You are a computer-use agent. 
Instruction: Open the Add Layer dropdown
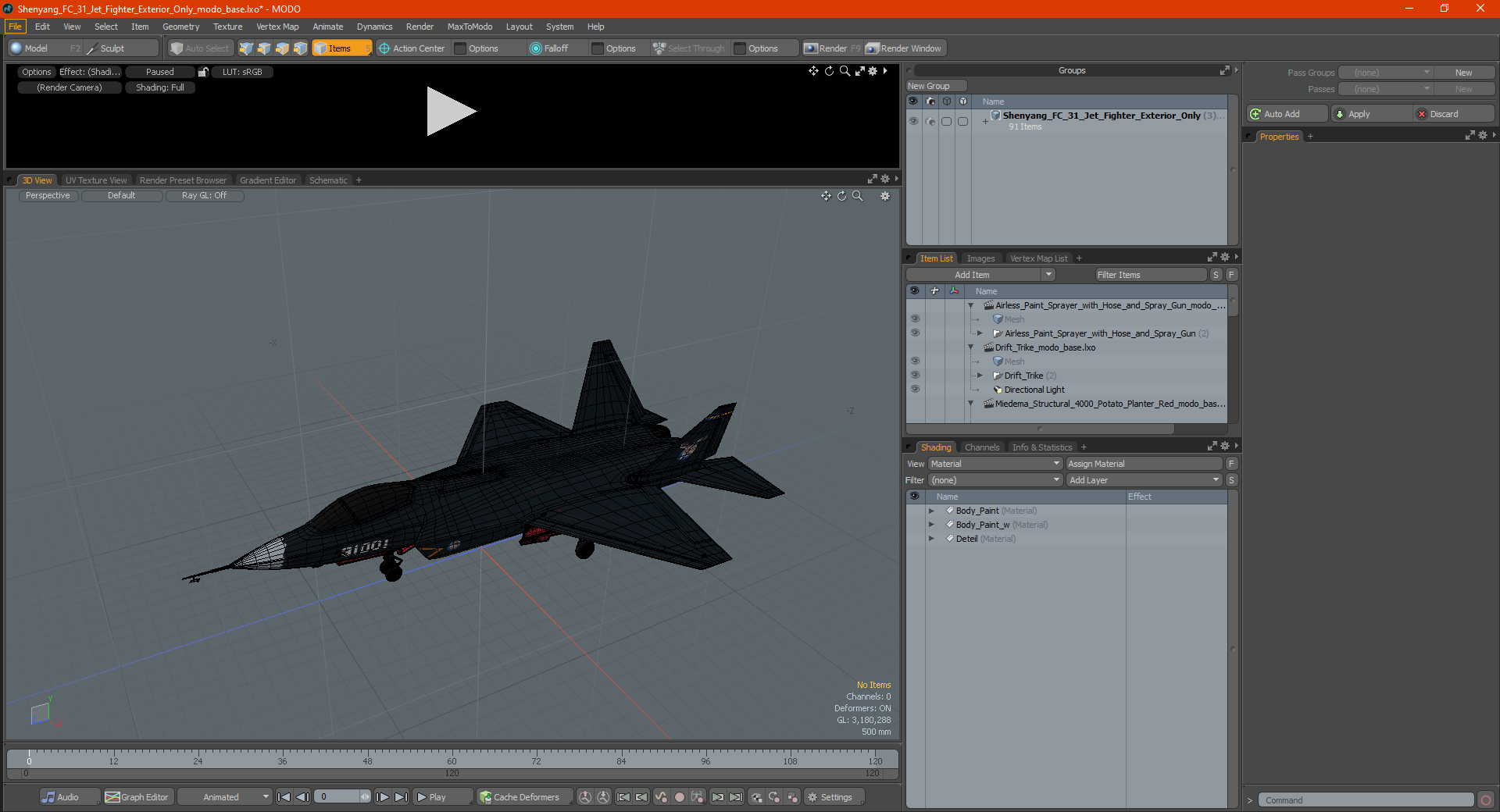point(1145,480)
